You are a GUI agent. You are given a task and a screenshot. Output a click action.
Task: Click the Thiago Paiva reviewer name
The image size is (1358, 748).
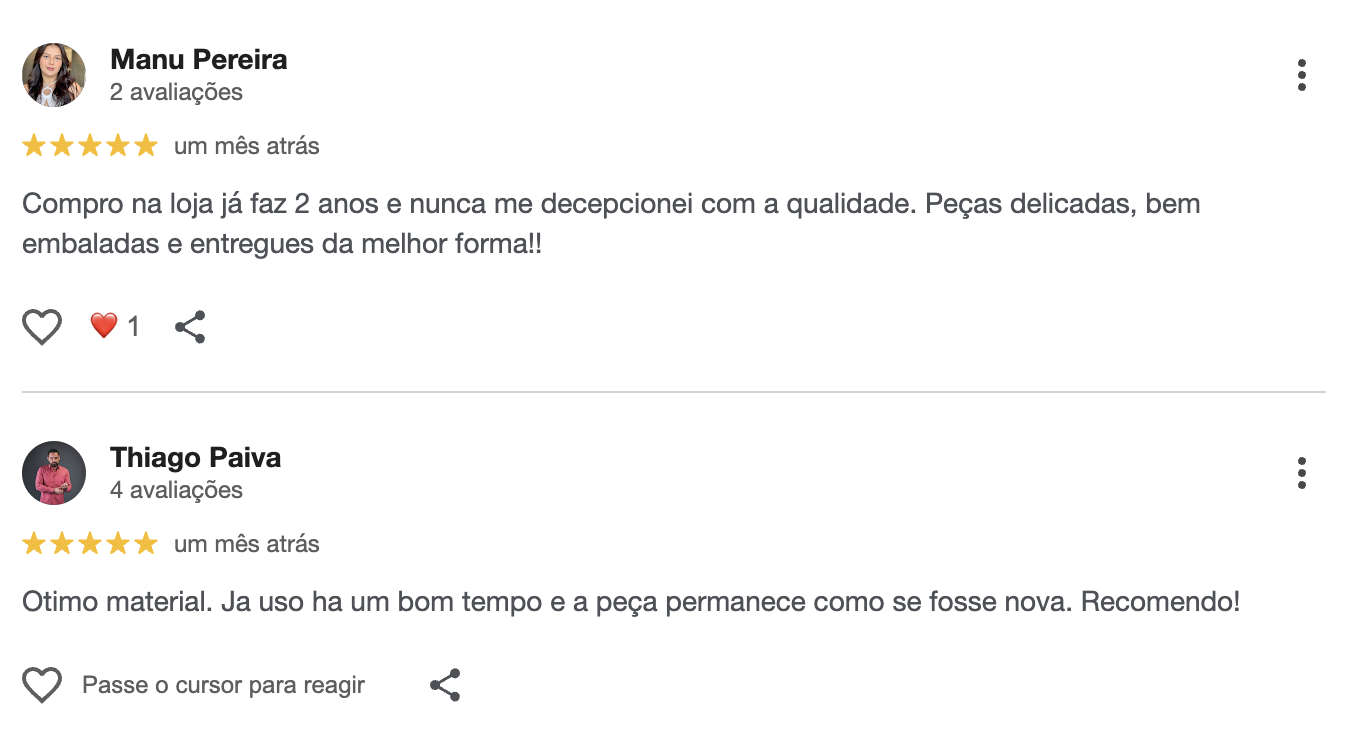coord(195,458)
